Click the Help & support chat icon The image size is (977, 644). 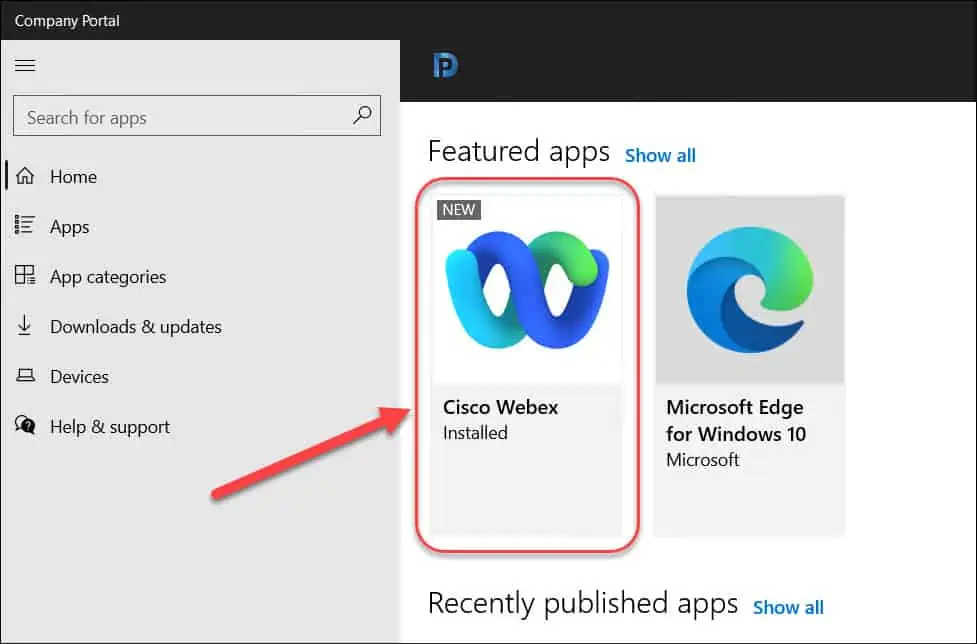click(x=25, y=425)
